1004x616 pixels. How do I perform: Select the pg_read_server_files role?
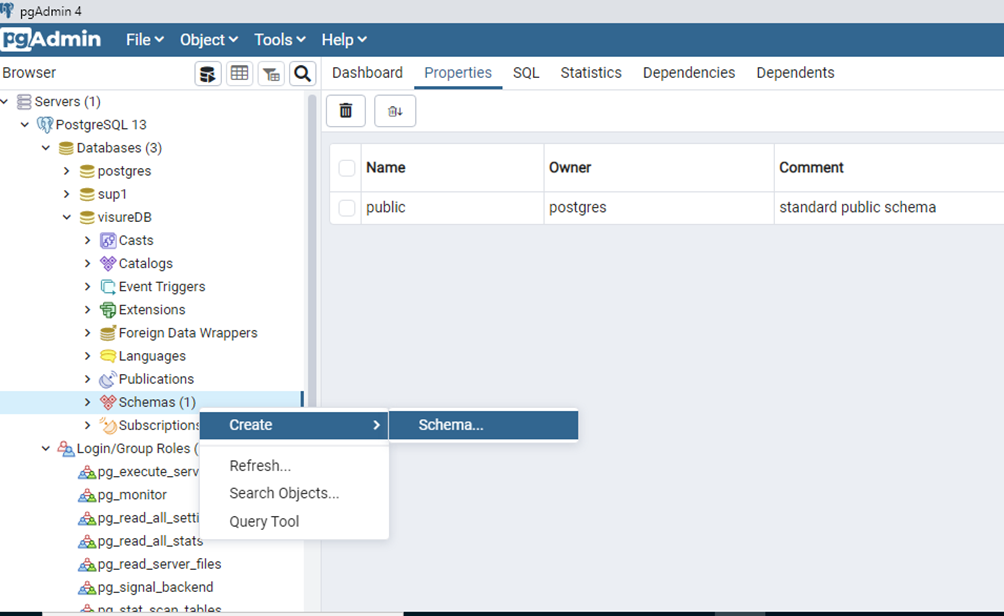[159, 564]
